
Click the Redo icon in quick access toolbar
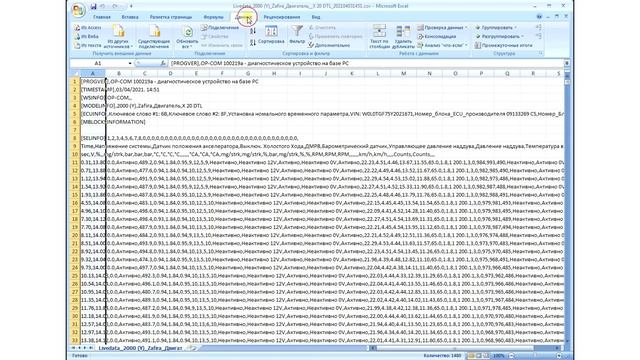click(115, 6)
